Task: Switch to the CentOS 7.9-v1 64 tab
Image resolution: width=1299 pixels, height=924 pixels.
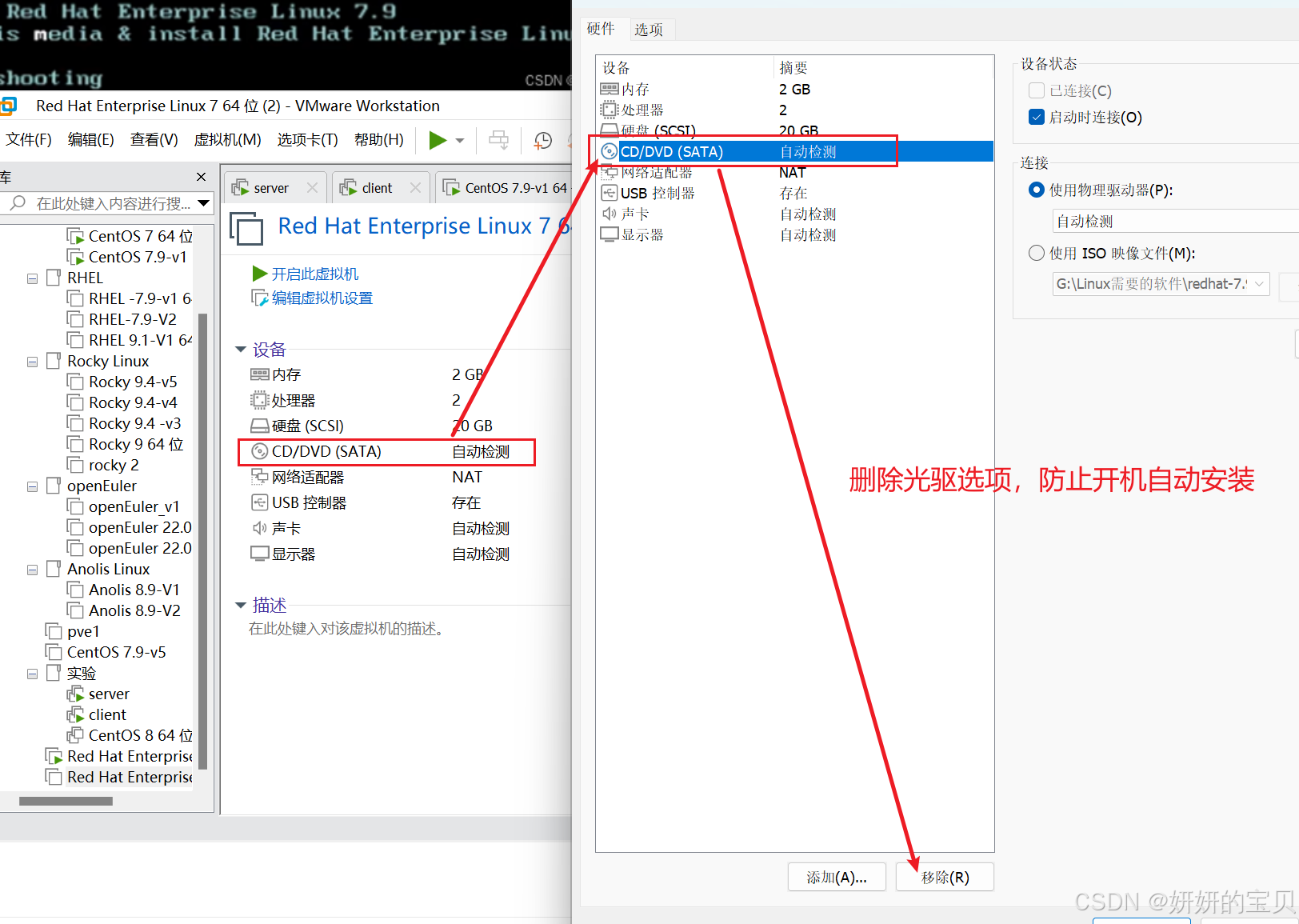Action: click(506, 188)
